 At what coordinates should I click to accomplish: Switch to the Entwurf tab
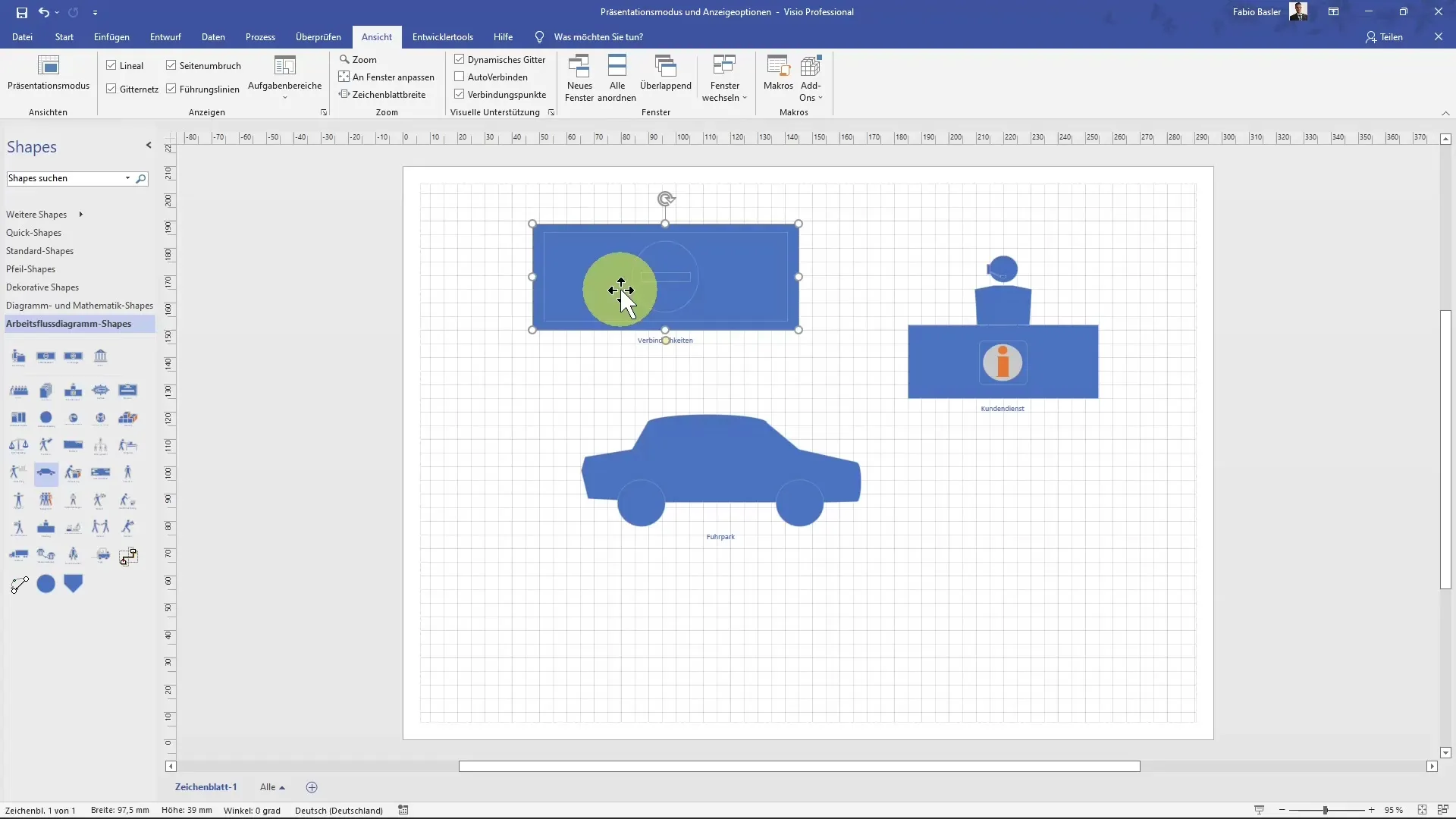coord(165,36)
